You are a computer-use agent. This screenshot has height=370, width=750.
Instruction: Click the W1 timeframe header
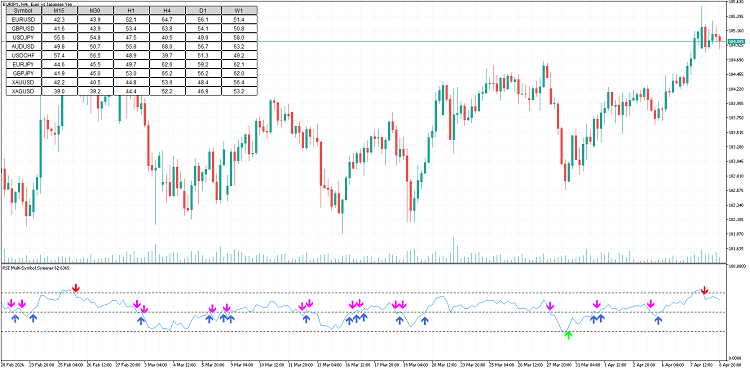(239, 11)
